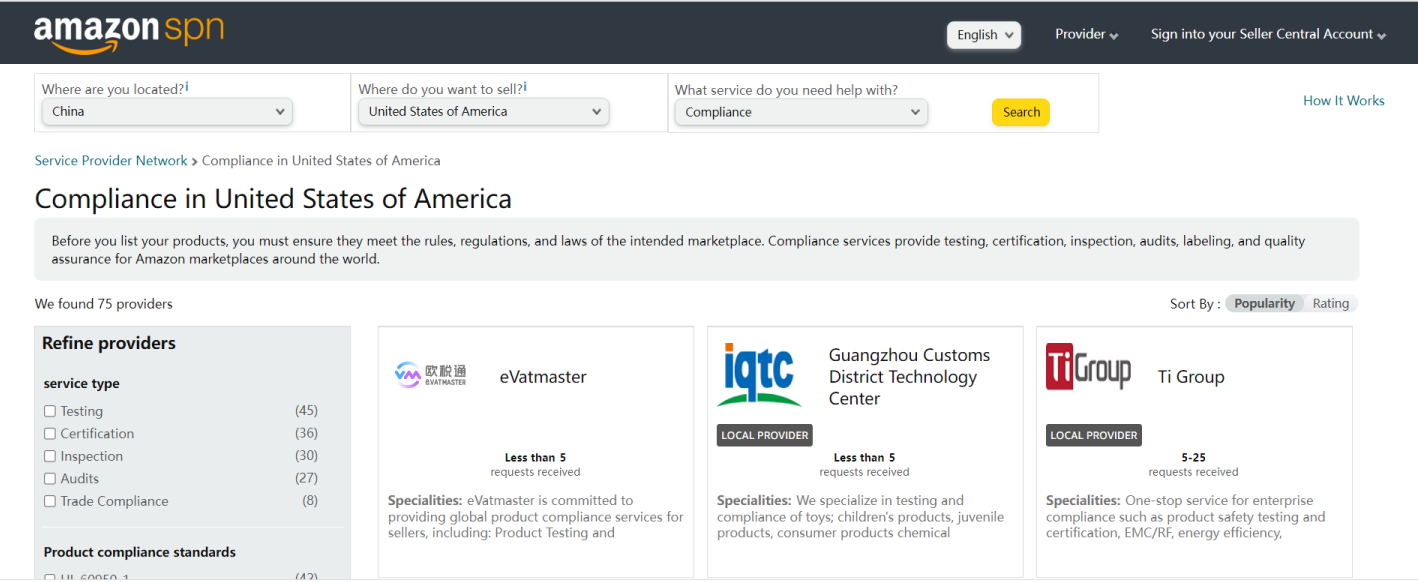Enable the Certification filter checkbox
Image resolution: width=1418 pixels, height=582 pixels.
click(x=50, y=434)
